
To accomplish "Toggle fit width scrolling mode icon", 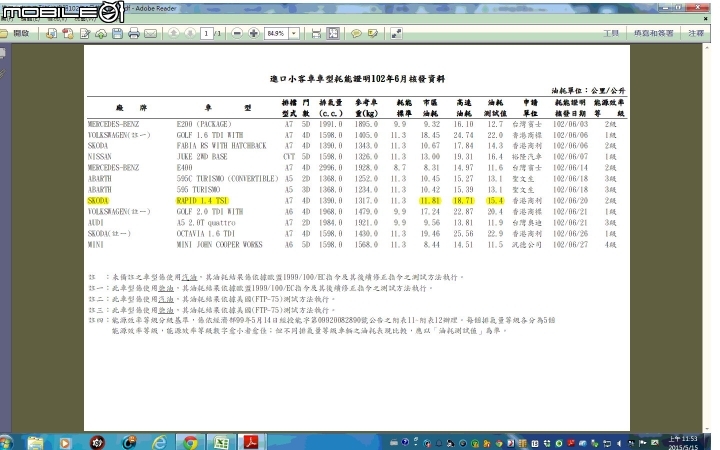I will pyautogui.click(x=316, y=33).
